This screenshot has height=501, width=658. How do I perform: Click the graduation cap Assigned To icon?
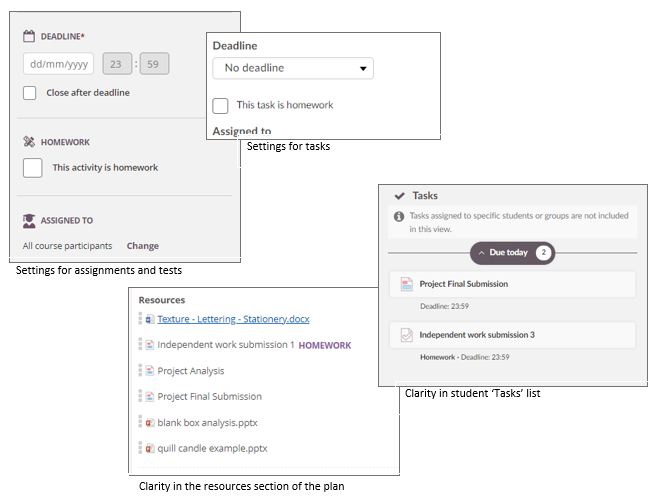click(x=29, y=220)
